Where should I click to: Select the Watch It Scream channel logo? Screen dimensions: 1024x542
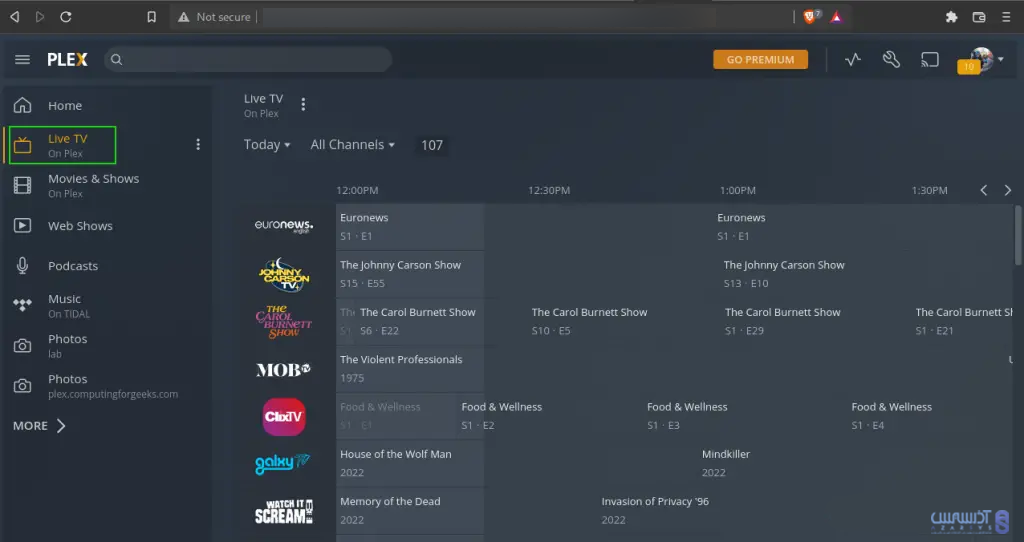coord(283,512)
